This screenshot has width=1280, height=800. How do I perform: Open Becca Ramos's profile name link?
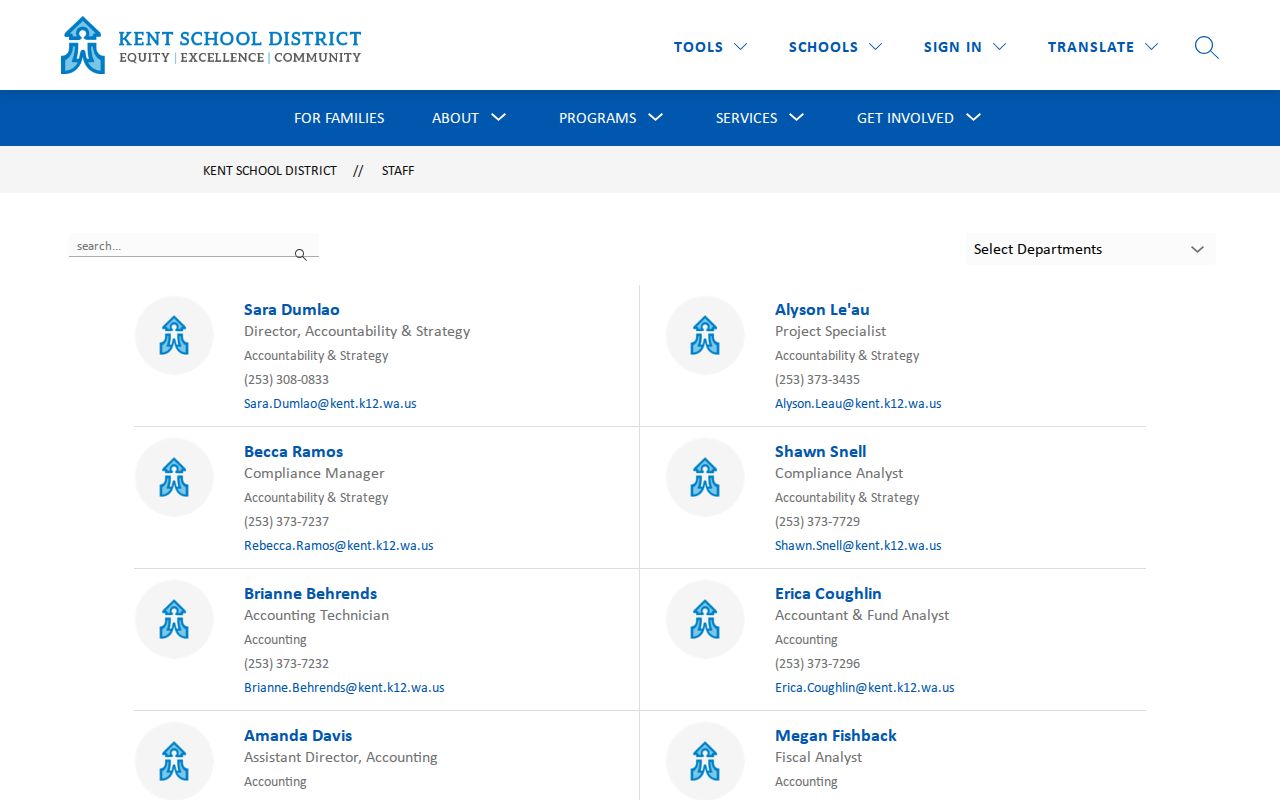[293, 452]
